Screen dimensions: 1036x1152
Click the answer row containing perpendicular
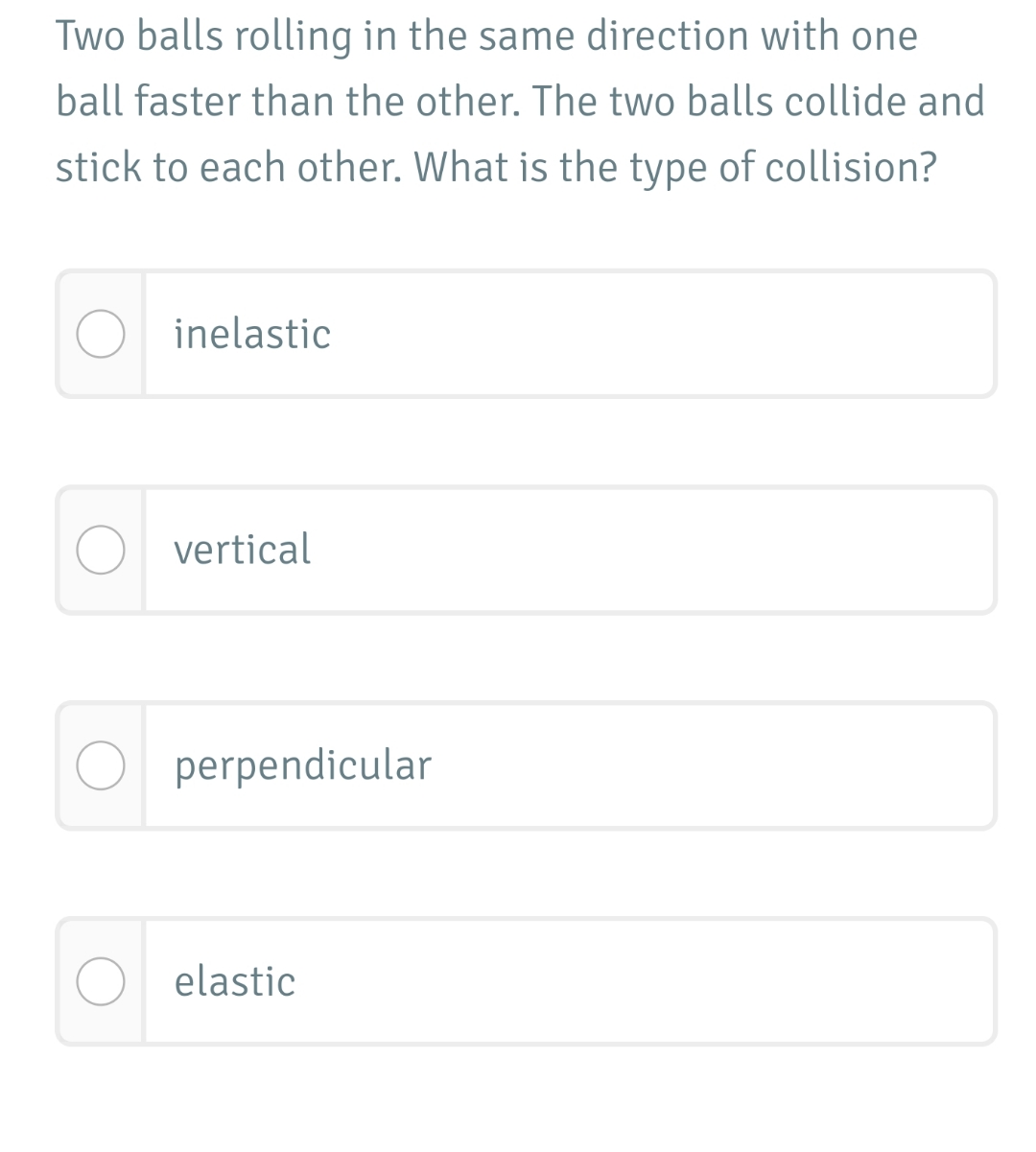(x=528, y=765)
